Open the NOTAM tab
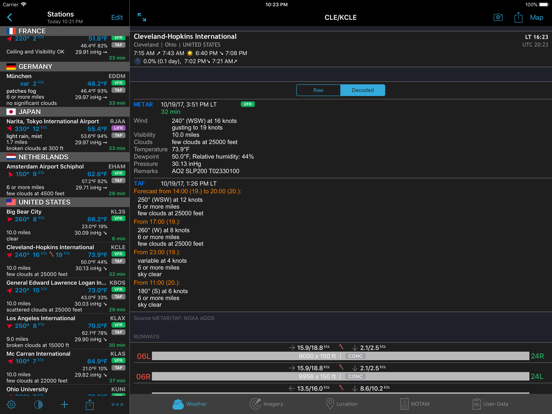The image size is (552, 414). [415, 404]
